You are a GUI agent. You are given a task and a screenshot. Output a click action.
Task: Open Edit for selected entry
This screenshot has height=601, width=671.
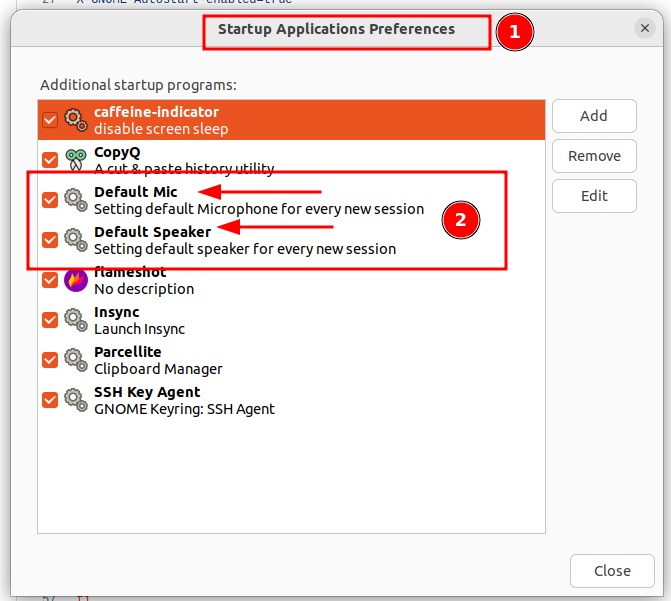tap(594, 196)
